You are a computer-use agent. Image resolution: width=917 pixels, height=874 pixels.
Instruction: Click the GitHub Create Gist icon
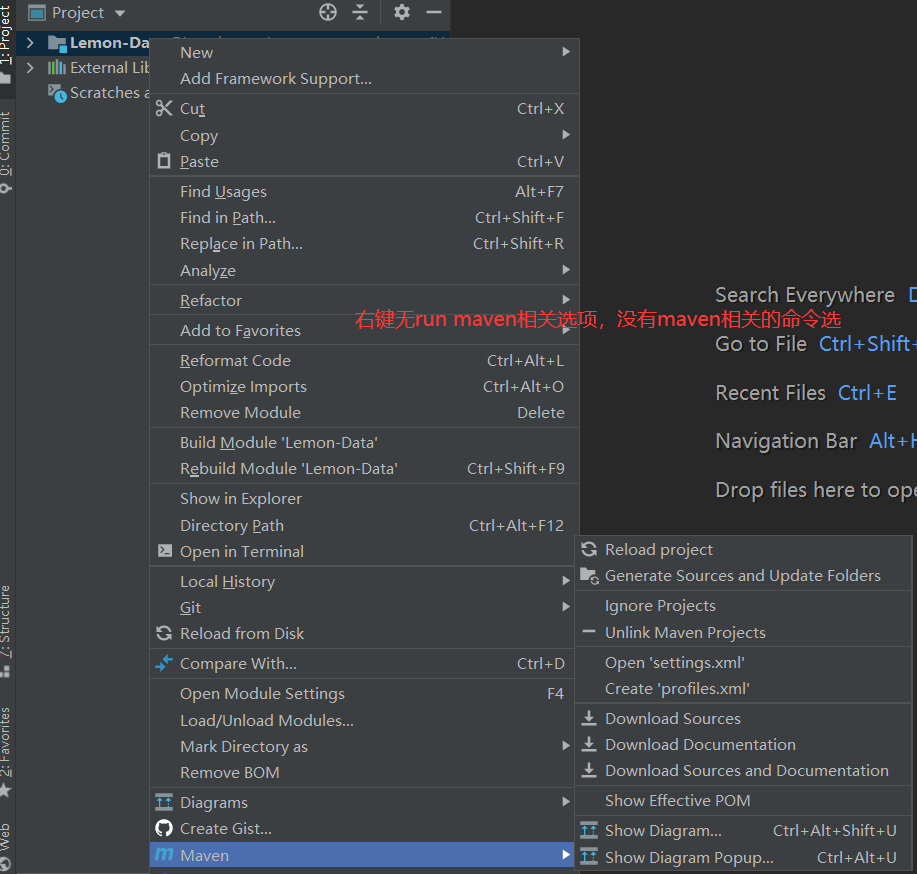pos(164,828)
